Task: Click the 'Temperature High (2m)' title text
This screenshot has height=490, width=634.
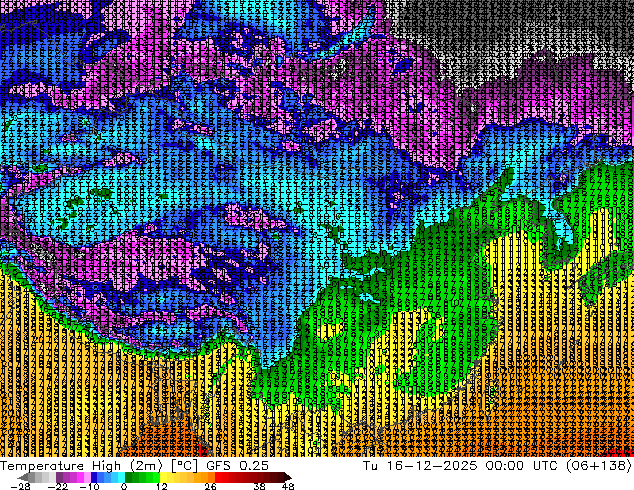Action: pos(81,466)
